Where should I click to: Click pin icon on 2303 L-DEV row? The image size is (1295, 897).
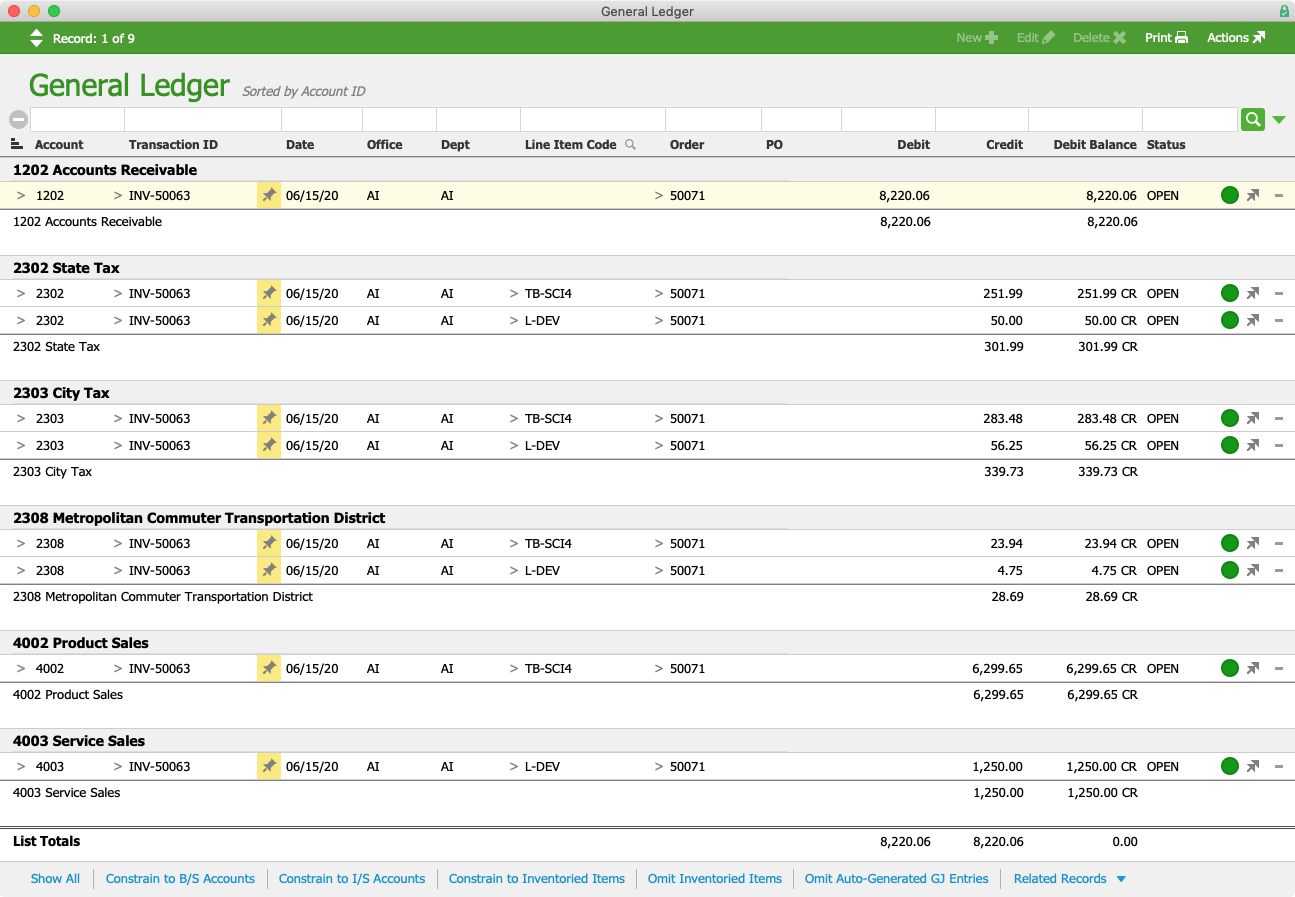pos(269,446)
